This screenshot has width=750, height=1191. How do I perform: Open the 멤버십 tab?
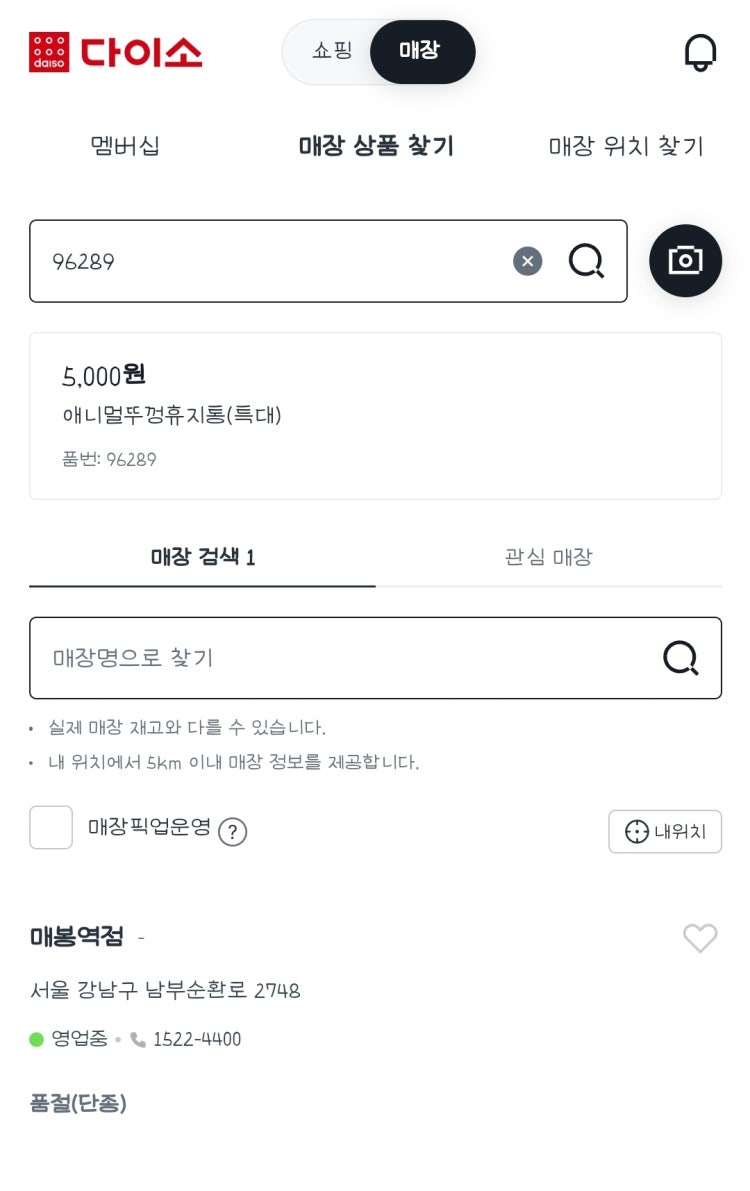coord(125,145)
